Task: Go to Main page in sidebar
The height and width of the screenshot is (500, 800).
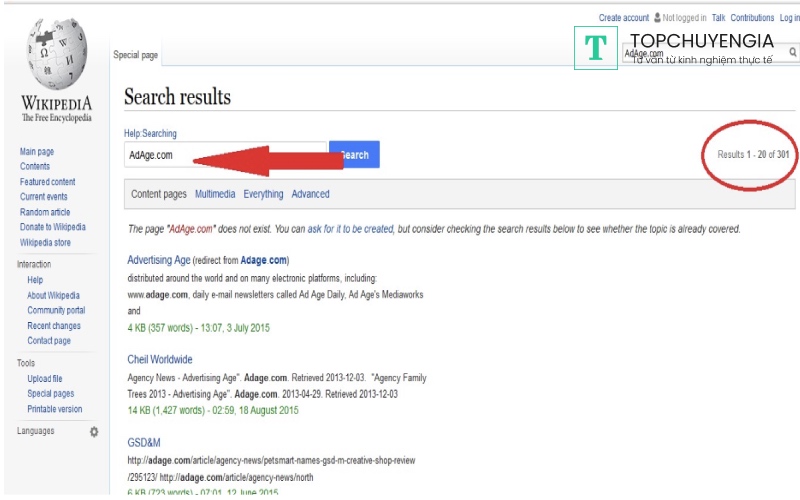Action: (x=37, y=152)
